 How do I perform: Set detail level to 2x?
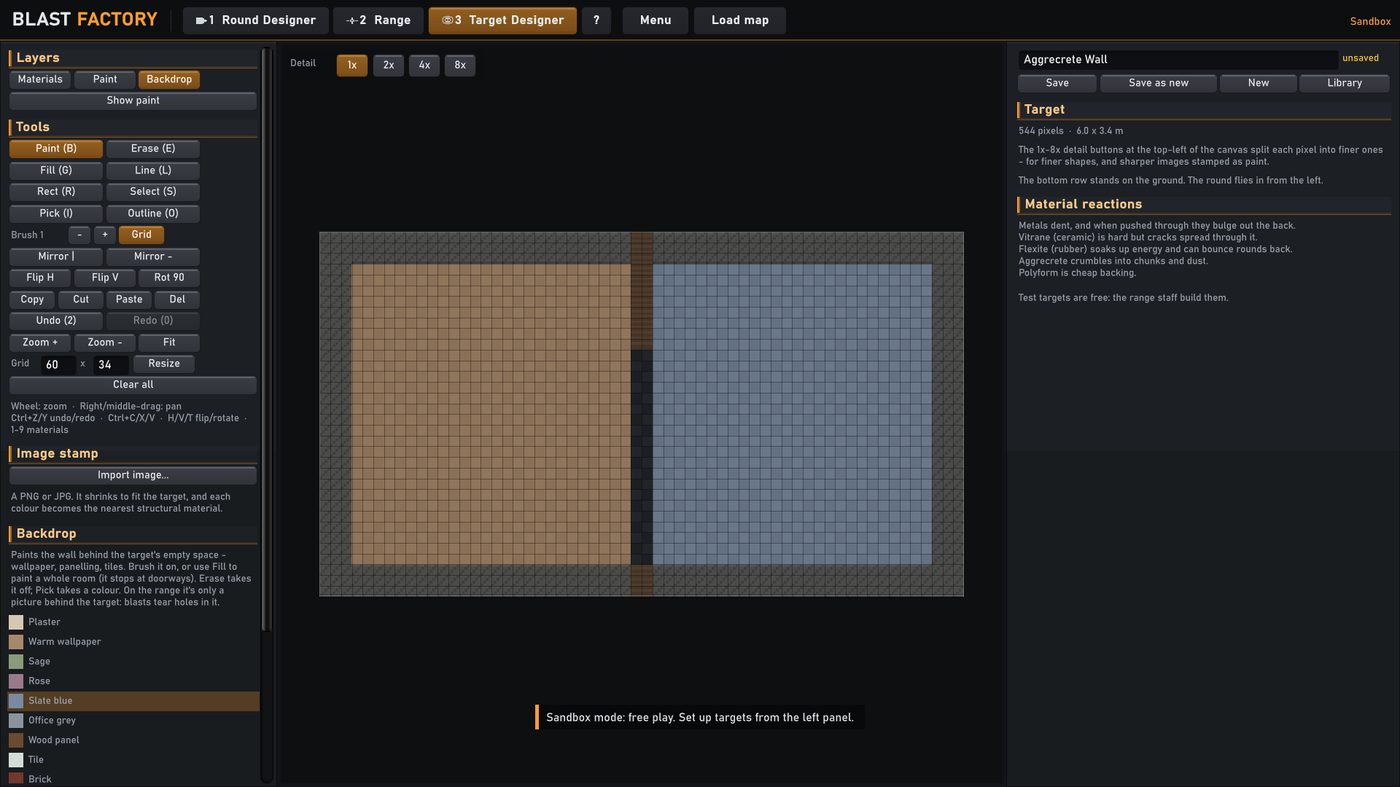[x=388, y=65]
